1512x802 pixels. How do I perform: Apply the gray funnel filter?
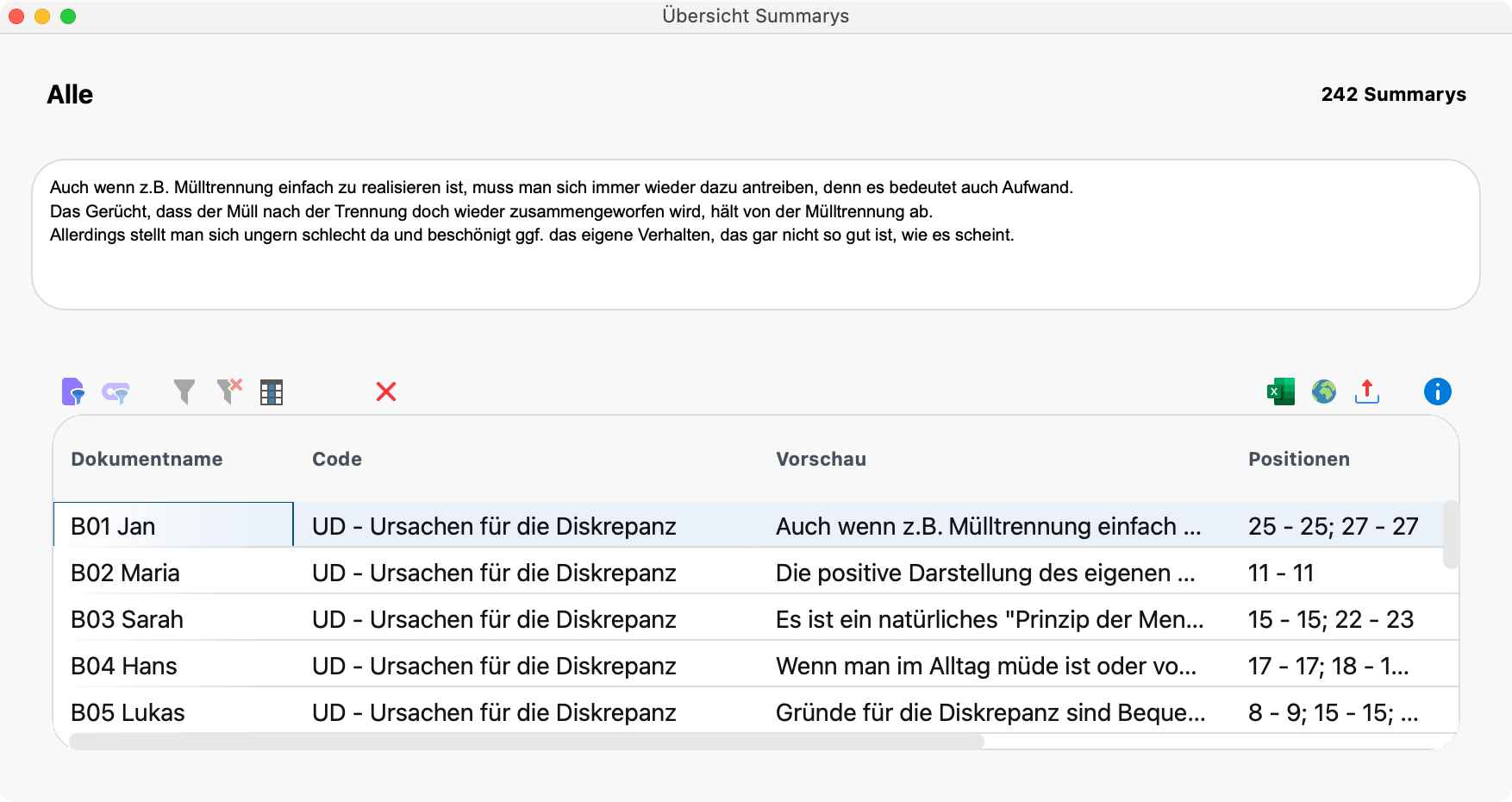[x=184, y=392]
